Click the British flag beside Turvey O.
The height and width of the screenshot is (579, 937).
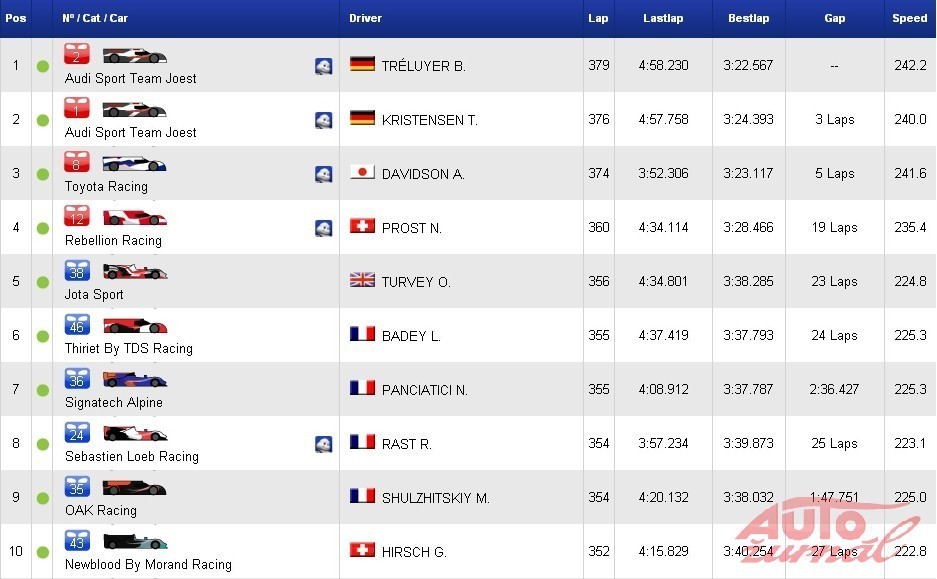362,281
